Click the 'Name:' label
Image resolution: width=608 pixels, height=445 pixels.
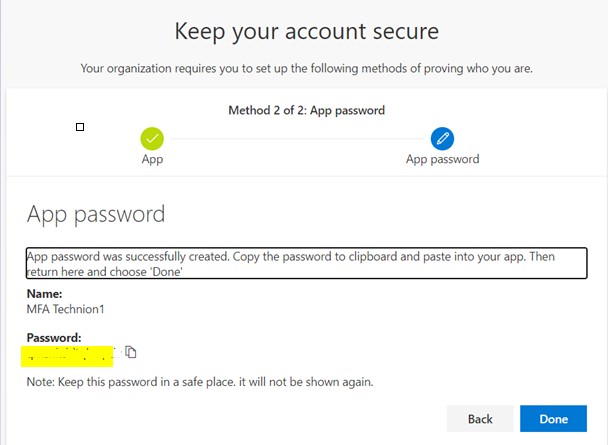tap(44, 294)
